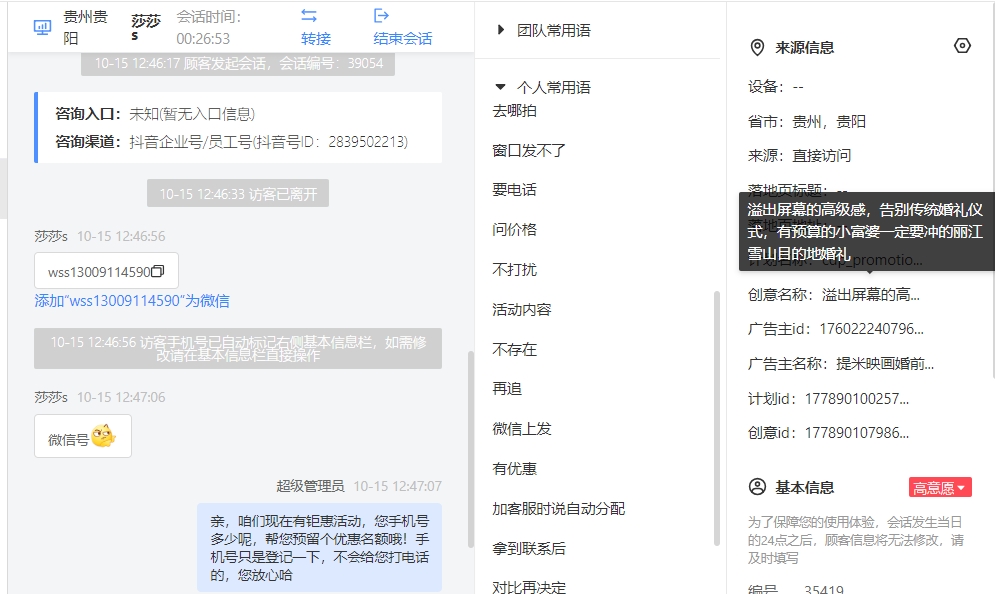Image resolution: width=995 pixels, height=594 pixels.
Task: Click the monitor device icon beside 贵州贵阳
Action: click(43, 27)
